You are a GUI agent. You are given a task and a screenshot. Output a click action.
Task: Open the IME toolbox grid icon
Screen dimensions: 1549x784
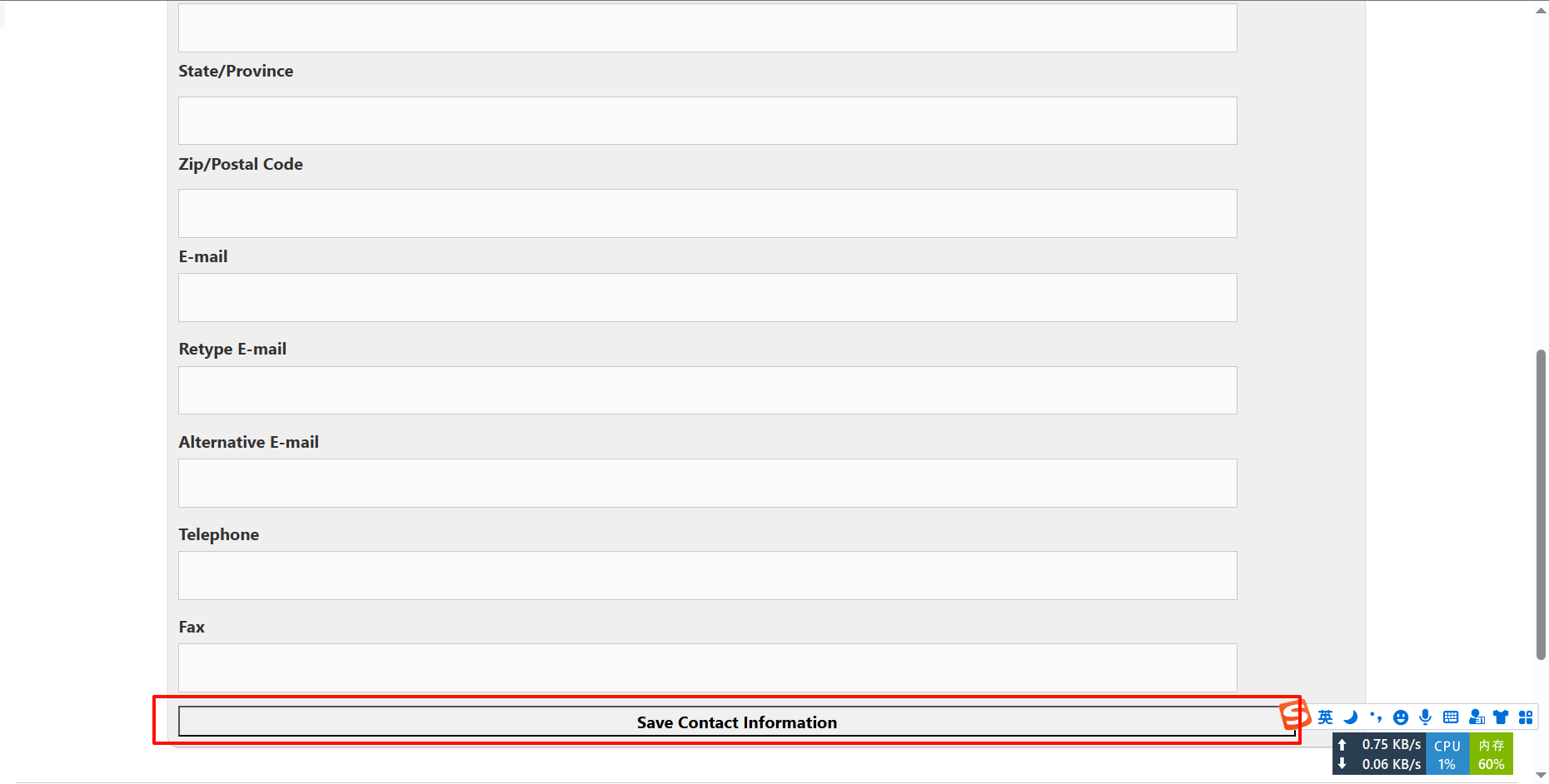(x=1526, y=717)
